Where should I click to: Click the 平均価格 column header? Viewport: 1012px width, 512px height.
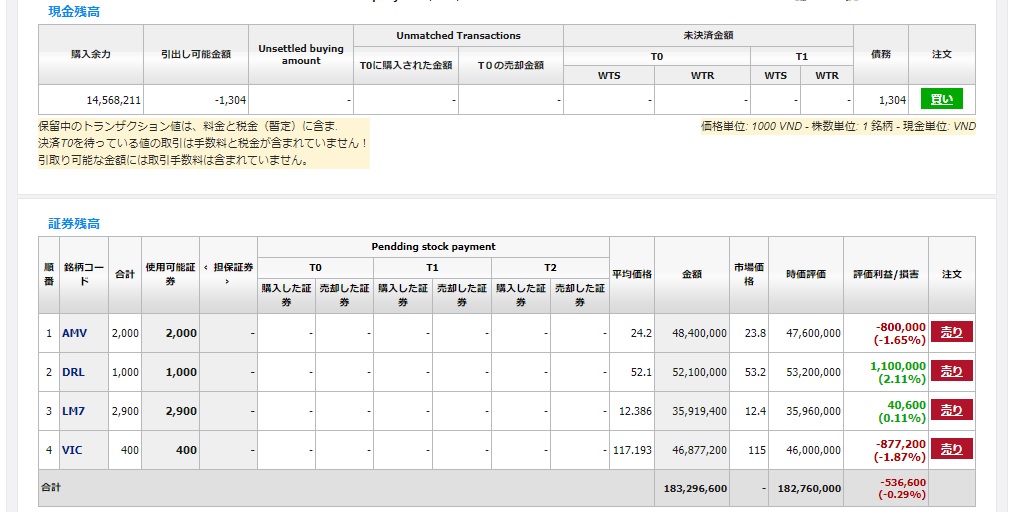click(x=632, y=274)
